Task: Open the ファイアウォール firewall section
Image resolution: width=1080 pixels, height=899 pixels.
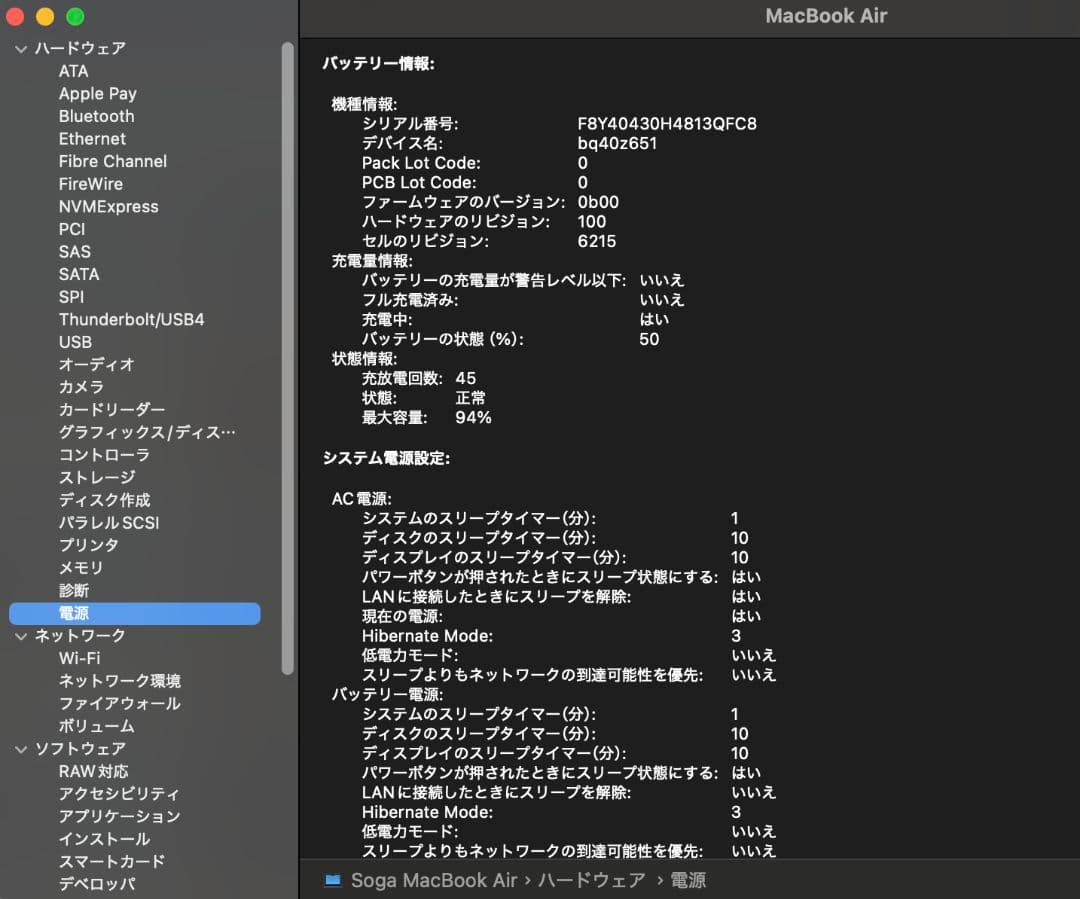Action: click(x=120, y=703)
